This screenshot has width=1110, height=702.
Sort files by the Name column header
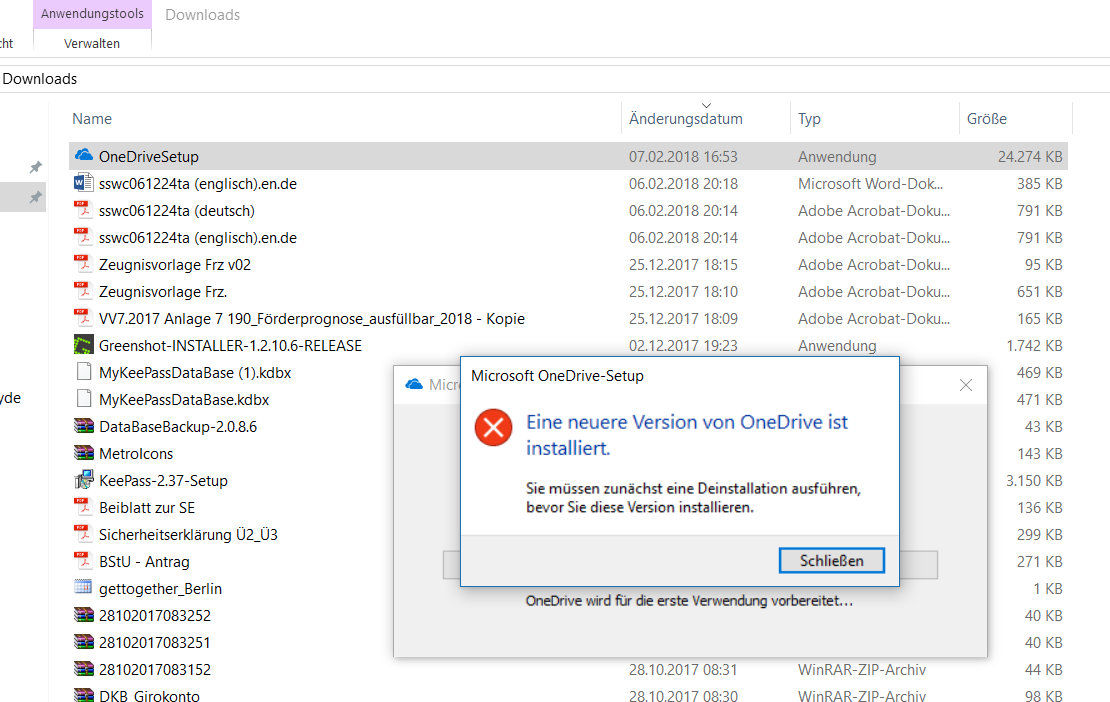pos(92,119)
